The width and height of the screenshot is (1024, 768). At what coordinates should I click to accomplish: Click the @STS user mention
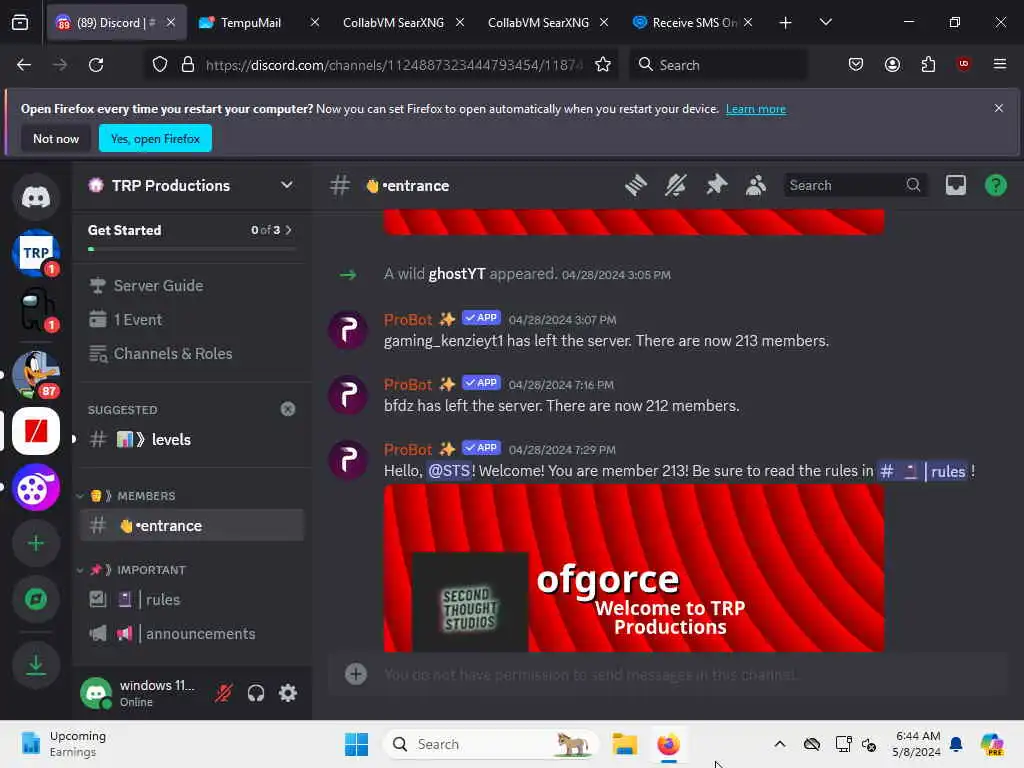(x=449, y=471)
